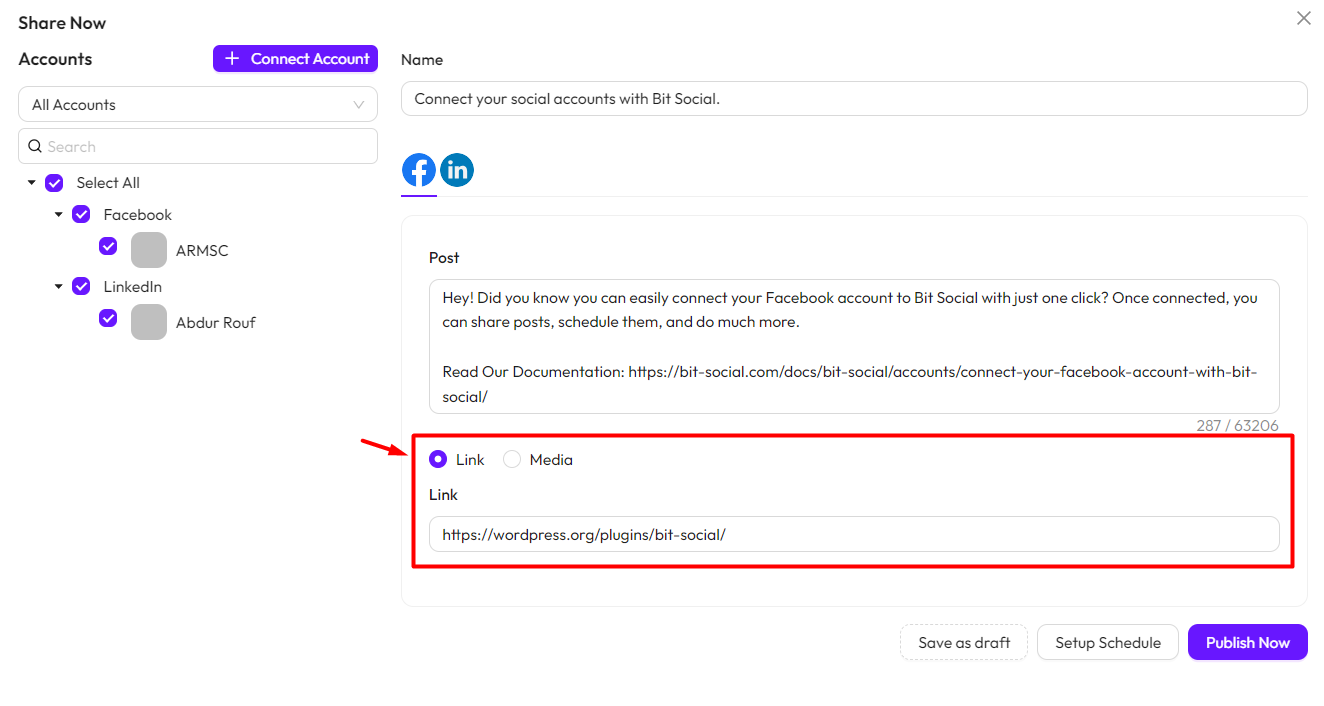Click the 287 / 63206 character counter
This screenshot has width=1324, height=706.
point(1237,426)
